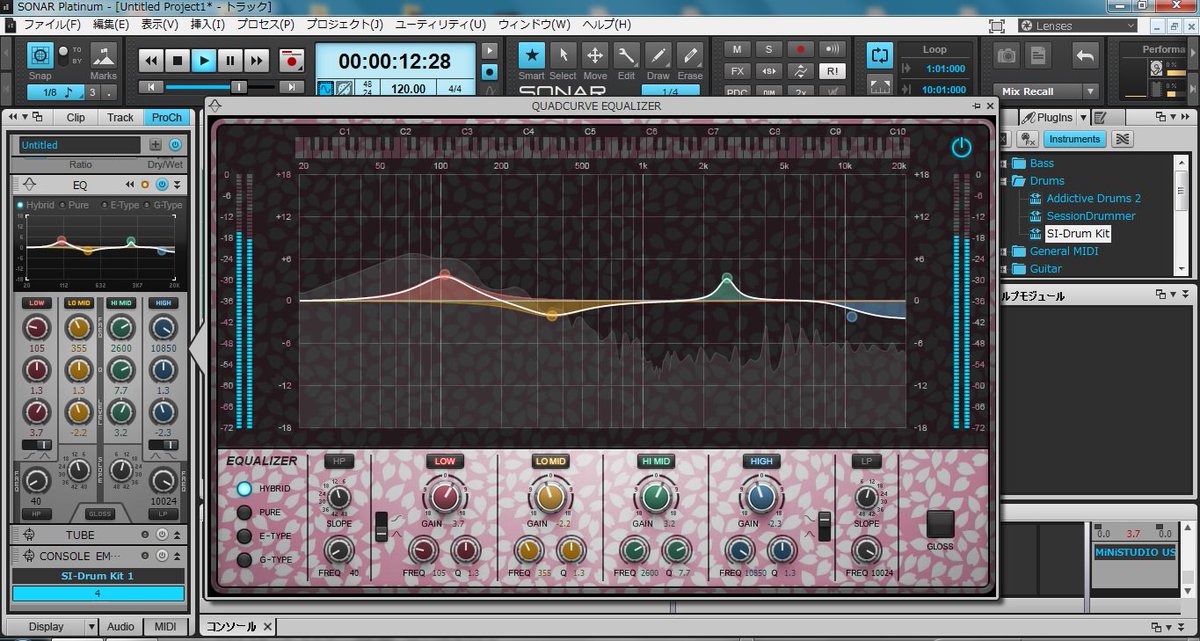The width and height of the screenshot is (1200, 641).
Task: Click the Mix Recall undo arrow icon
Action: coord(1085,55)
